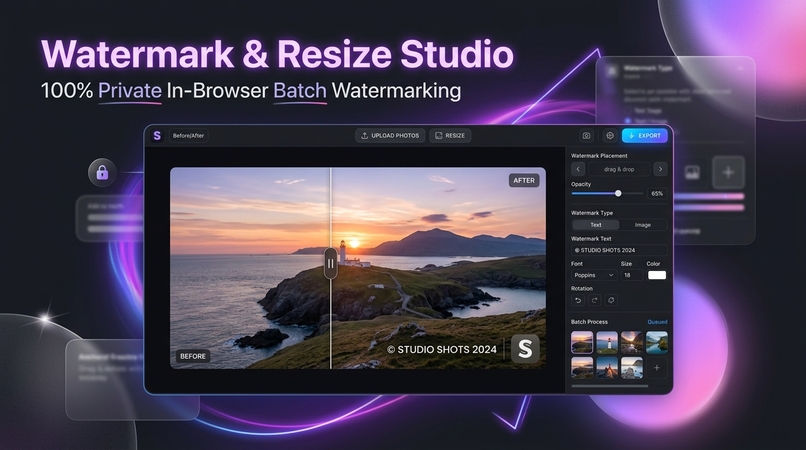The width and height of the screenshot is (806, 450).
Task: Select the blue mountain lake thumbnail
Action: point(656,343)
